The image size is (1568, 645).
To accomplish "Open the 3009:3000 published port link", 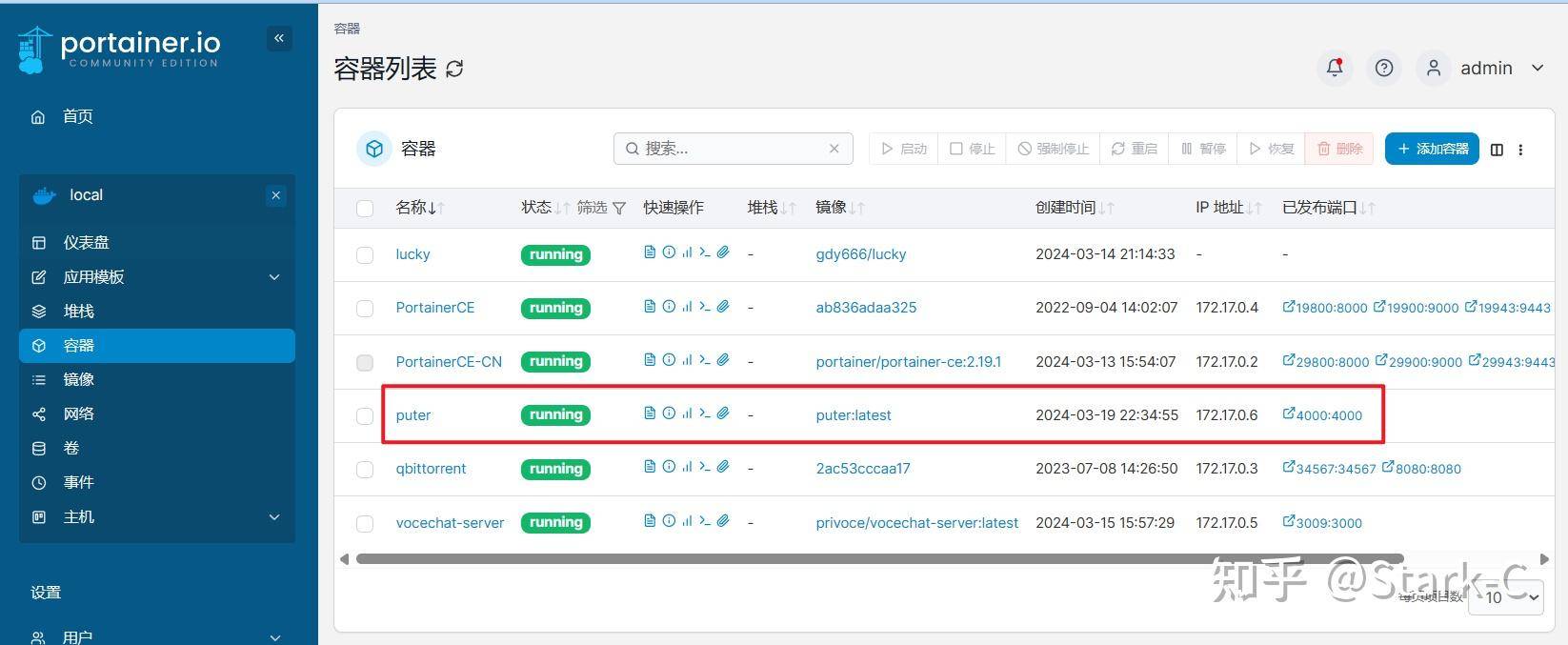I will tap(1322, 523).
